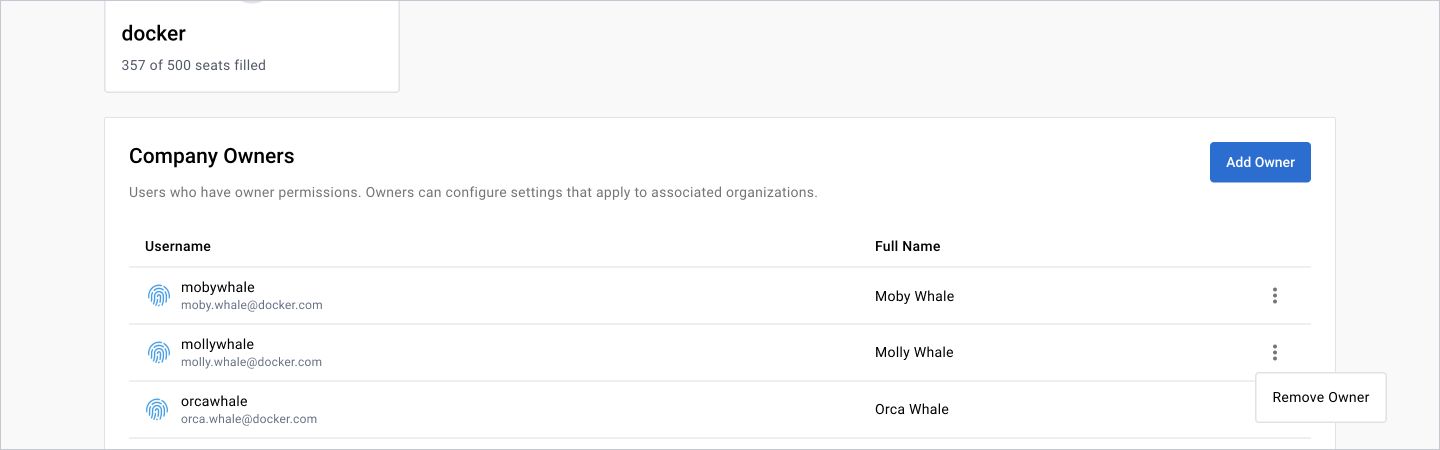Open the docker organization card
Viewport: 1440px width, 450px height.
click(252, 46)
